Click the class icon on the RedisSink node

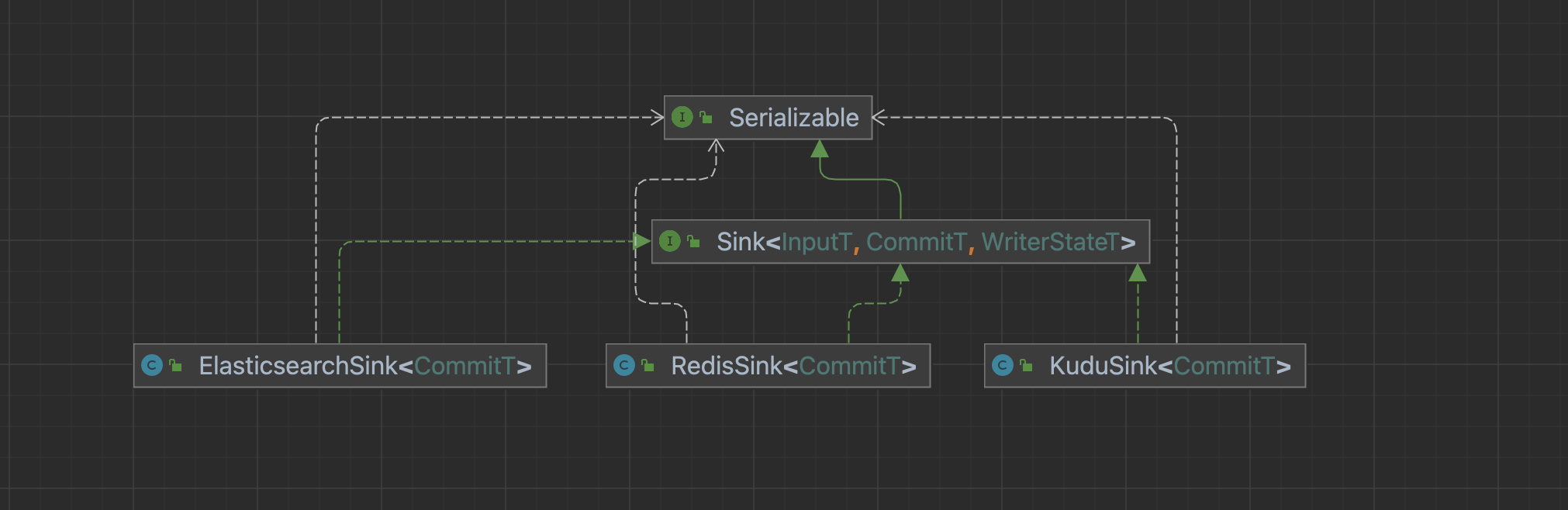pos(624,365)
